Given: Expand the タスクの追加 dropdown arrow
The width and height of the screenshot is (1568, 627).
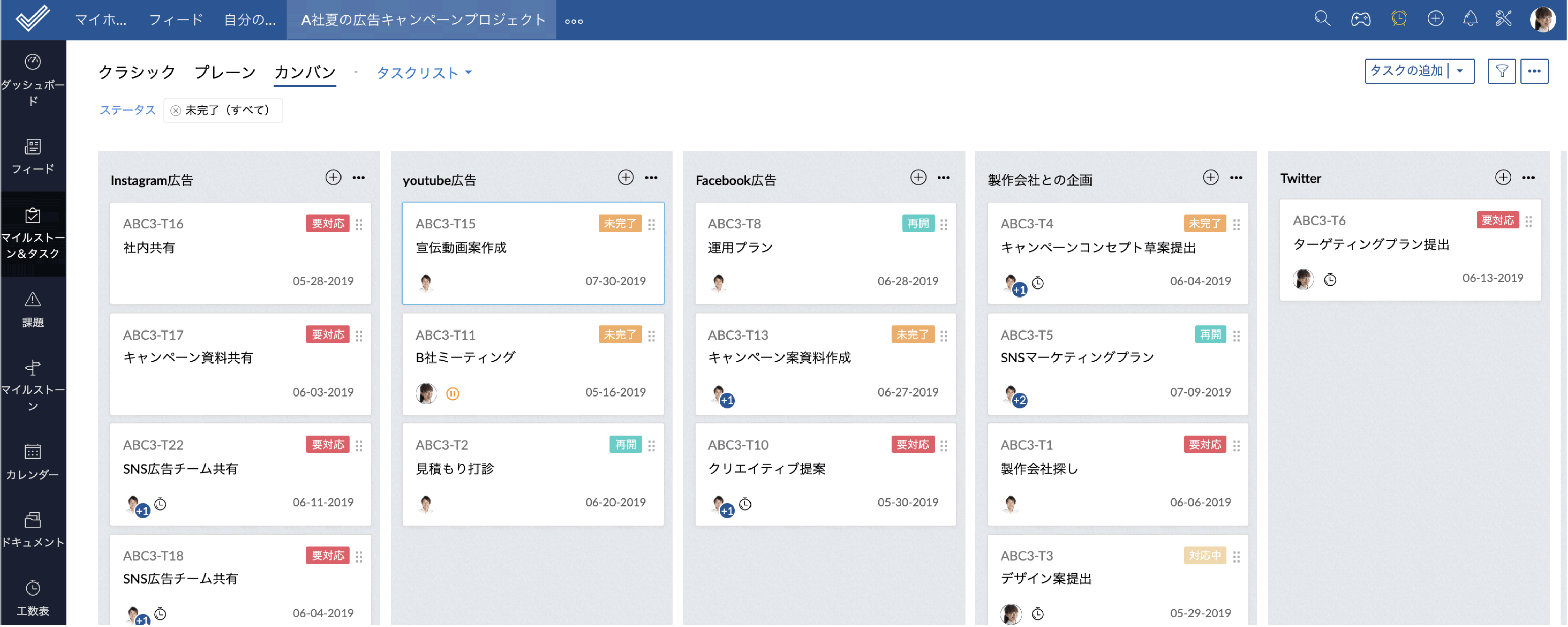Looking at the screenshot, I should pos(1460,71).
